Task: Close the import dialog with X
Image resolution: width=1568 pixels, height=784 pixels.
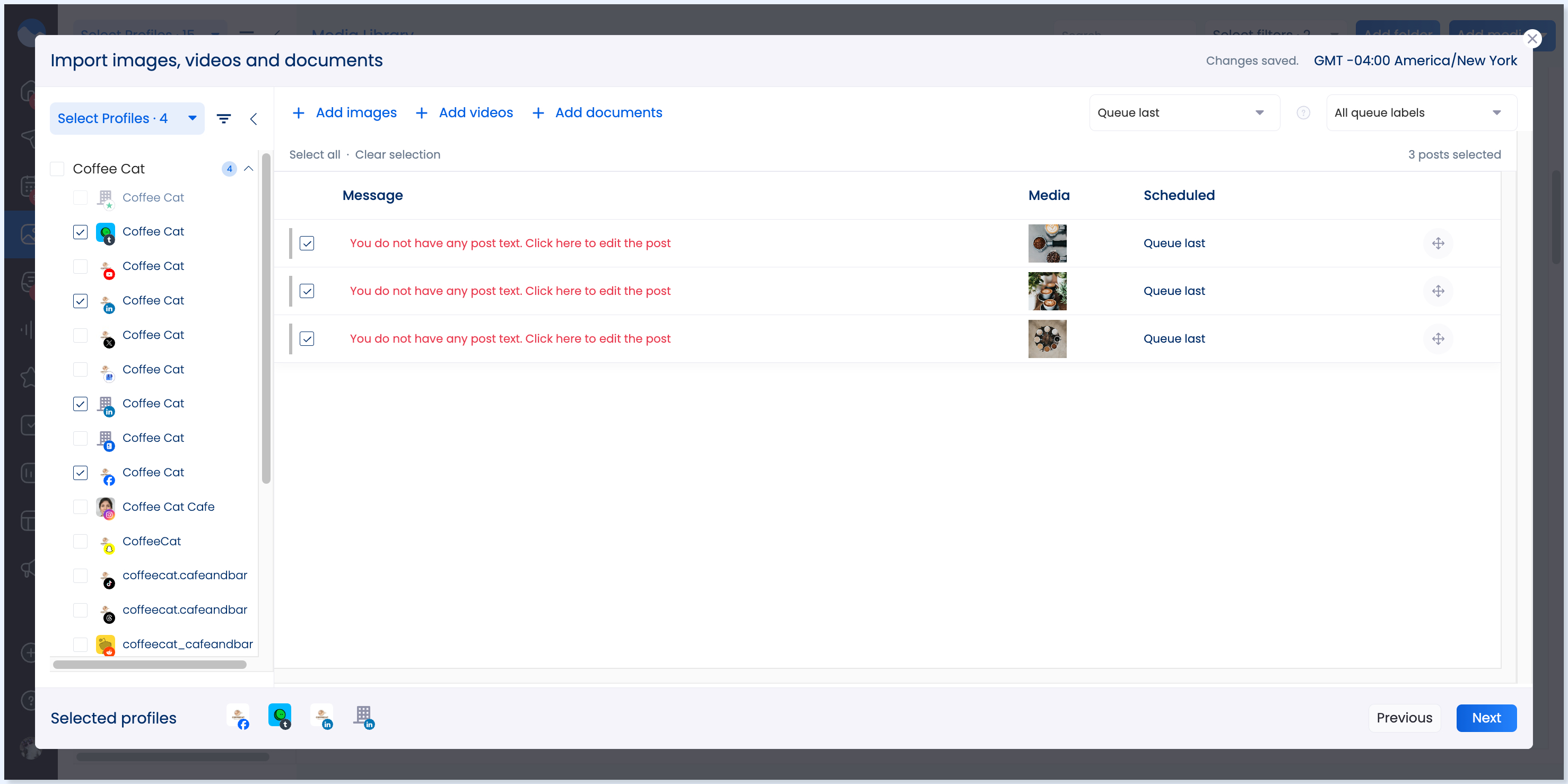Action: (x=1532, y=40)
